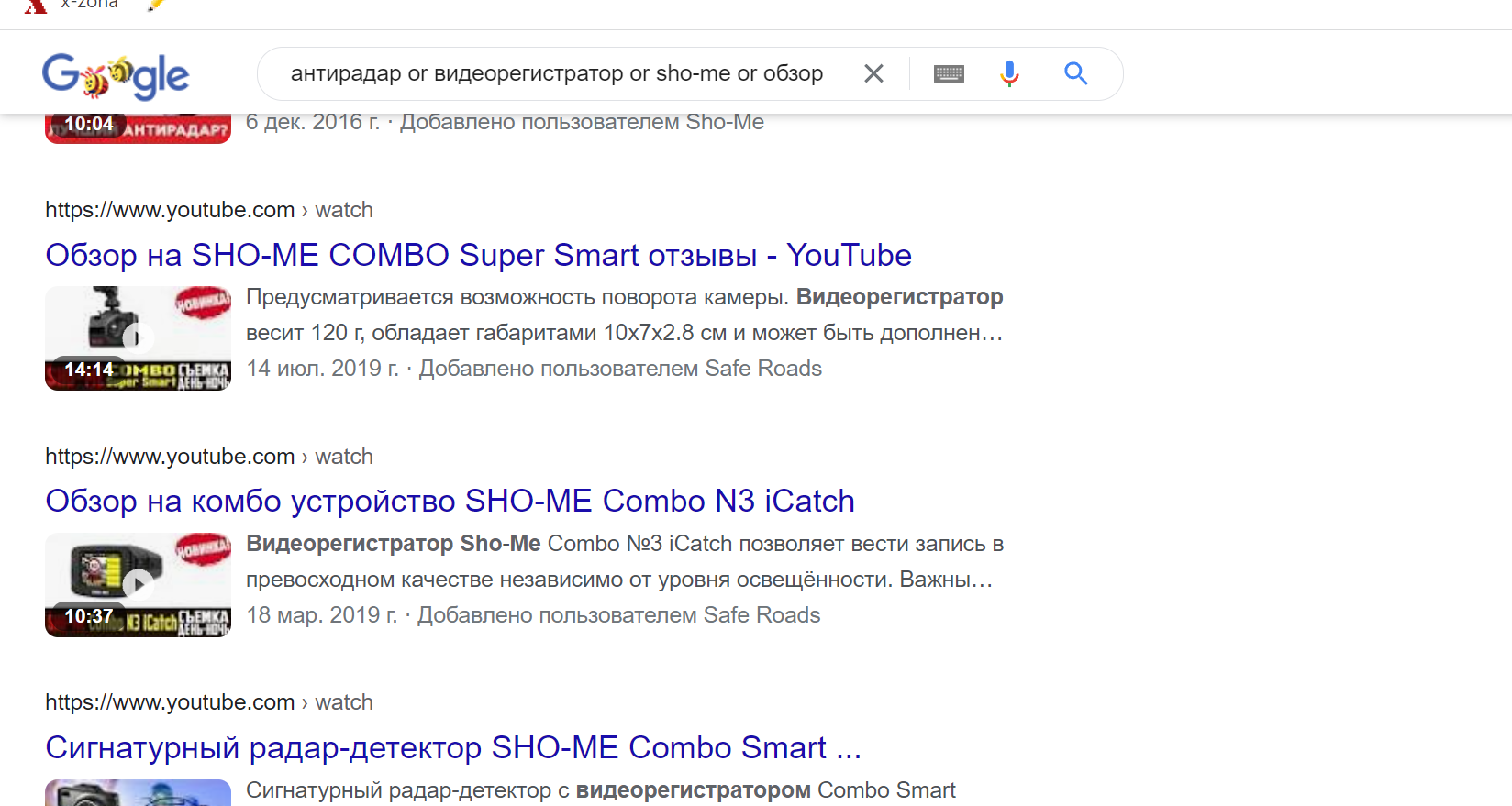
Task: Click the youtube.com URL above the Super Smart result
Action: pos(170,210)
